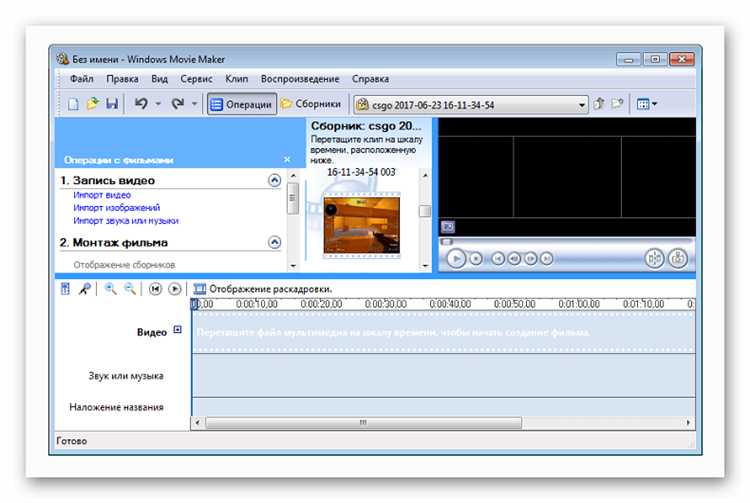Click the timeline playhead marker at start

[x=194, y=305]
